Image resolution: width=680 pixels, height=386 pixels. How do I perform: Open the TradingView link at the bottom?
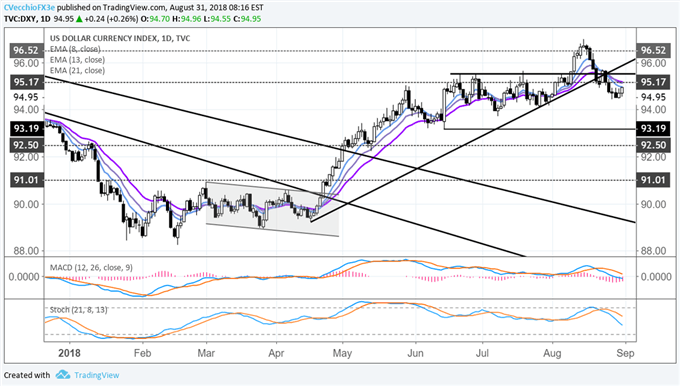(96, 375)
